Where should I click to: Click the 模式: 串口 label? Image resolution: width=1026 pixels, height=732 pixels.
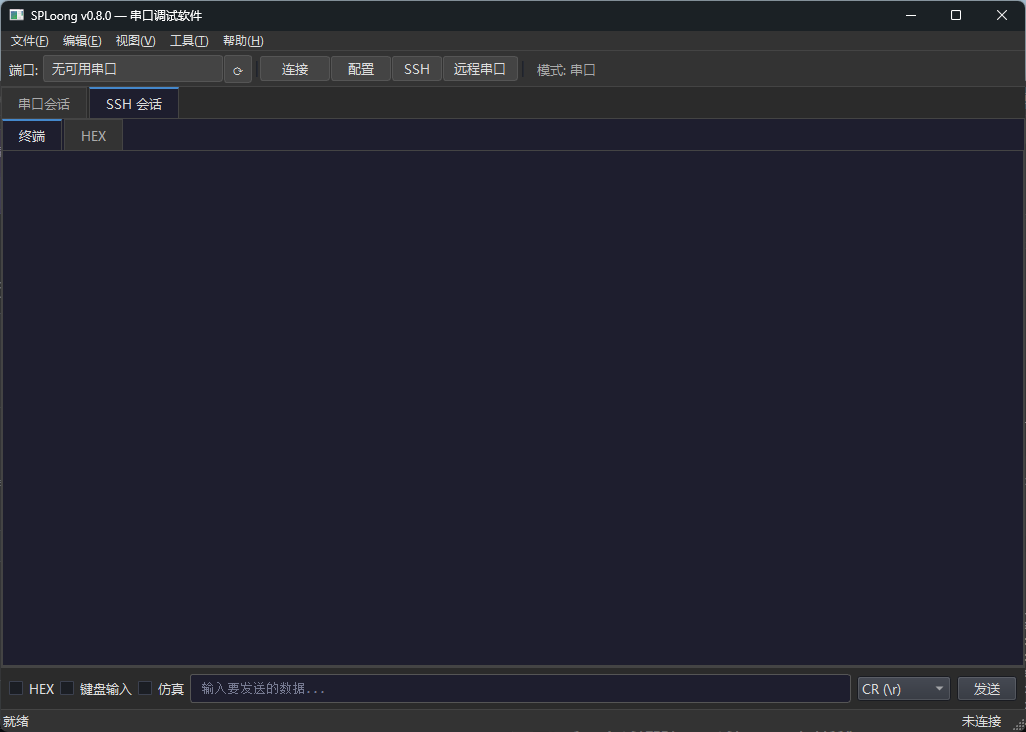[x=566, y=70]
